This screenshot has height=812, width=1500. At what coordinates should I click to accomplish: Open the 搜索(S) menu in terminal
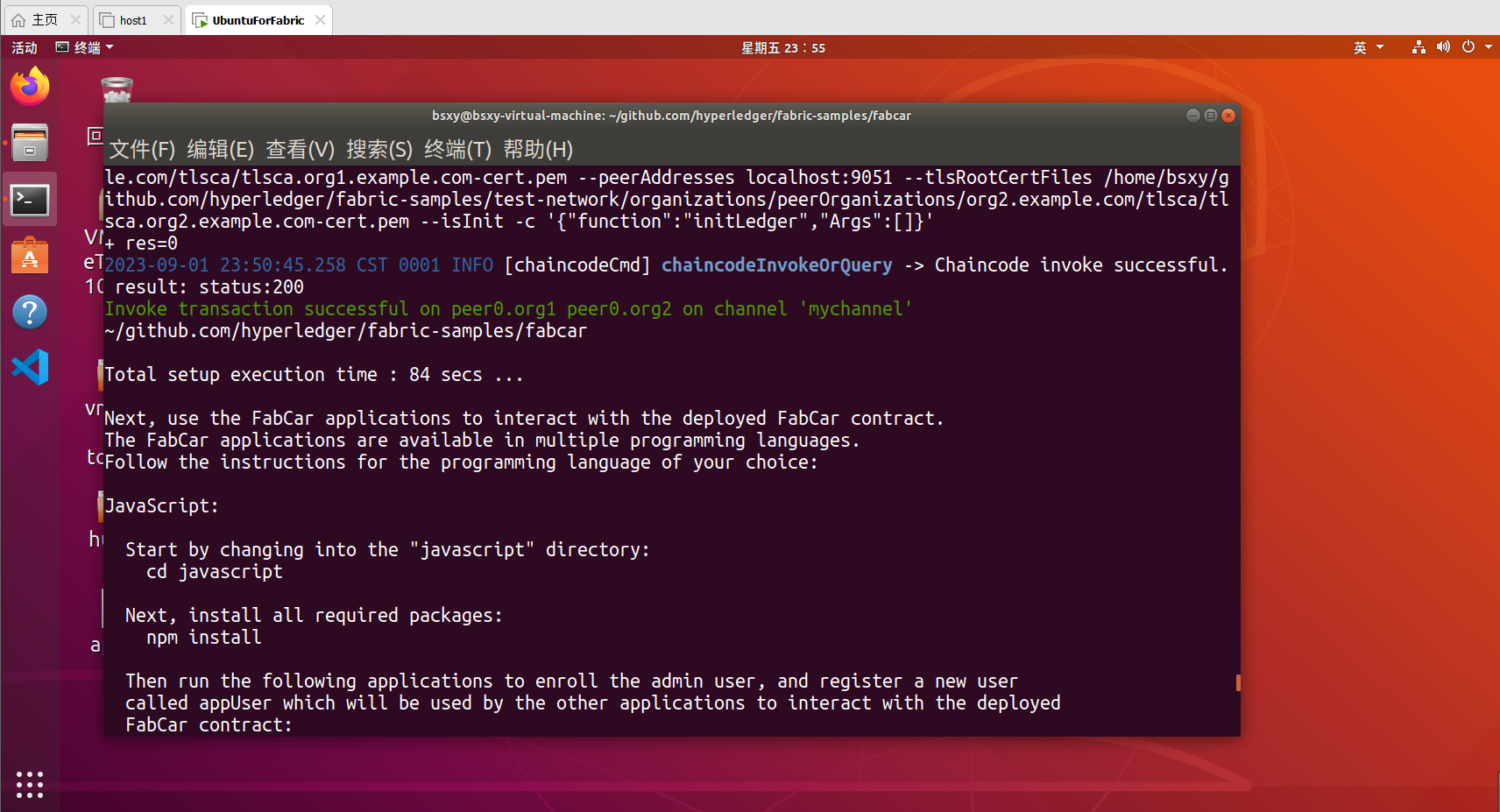pos(379,150)
